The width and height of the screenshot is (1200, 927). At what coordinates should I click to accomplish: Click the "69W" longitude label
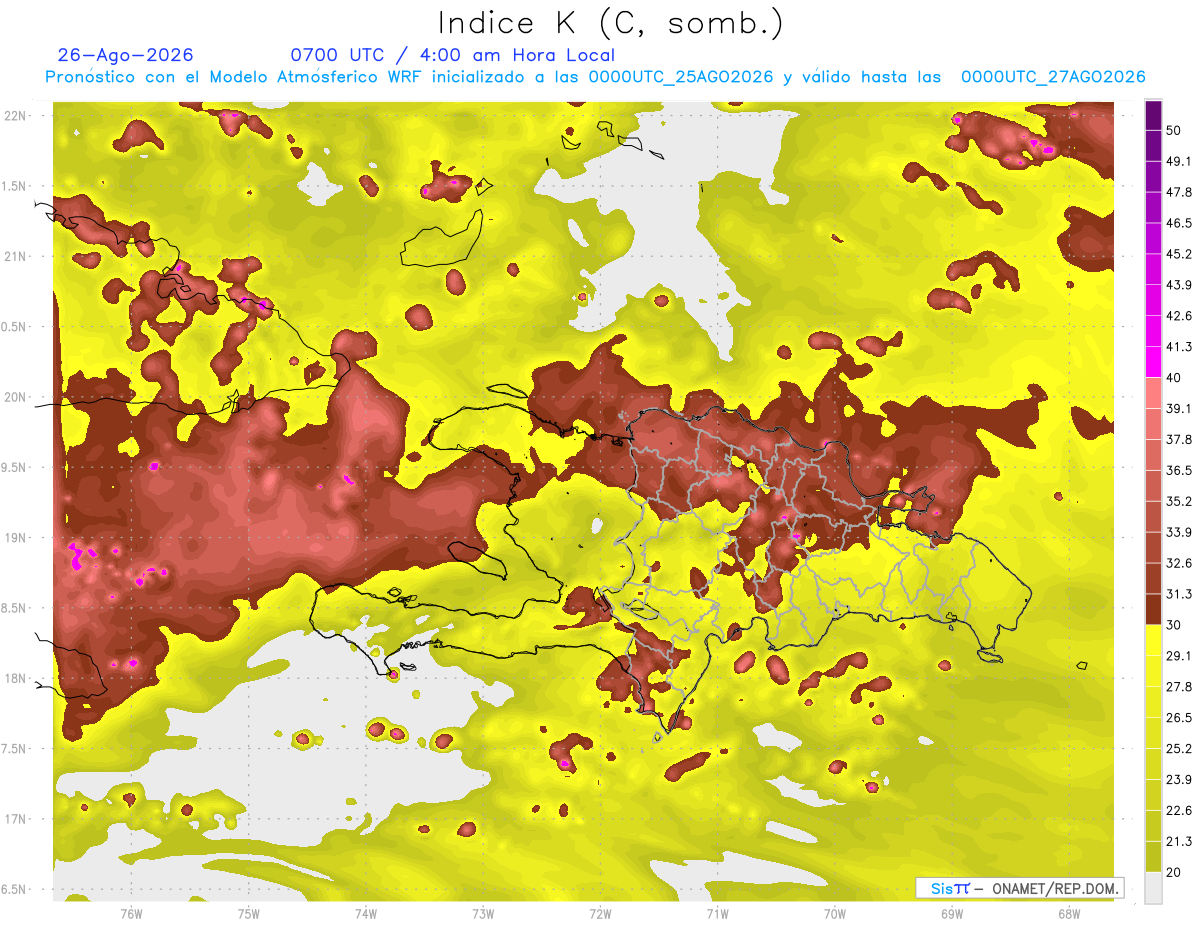click(951, 913)
